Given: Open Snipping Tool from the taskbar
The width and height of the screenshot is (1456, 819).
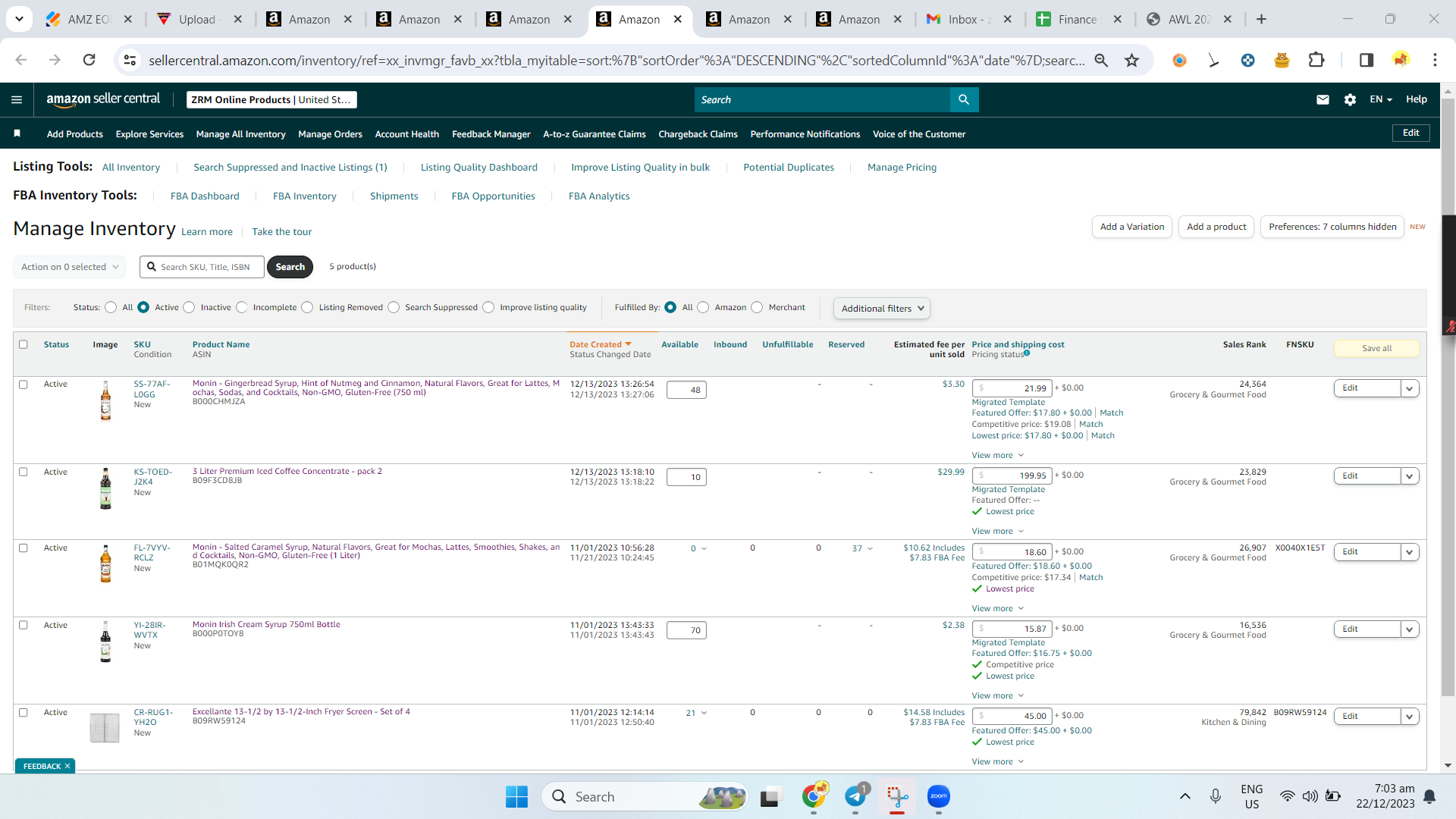Looking at the screenshot, I should pos(897,796).
